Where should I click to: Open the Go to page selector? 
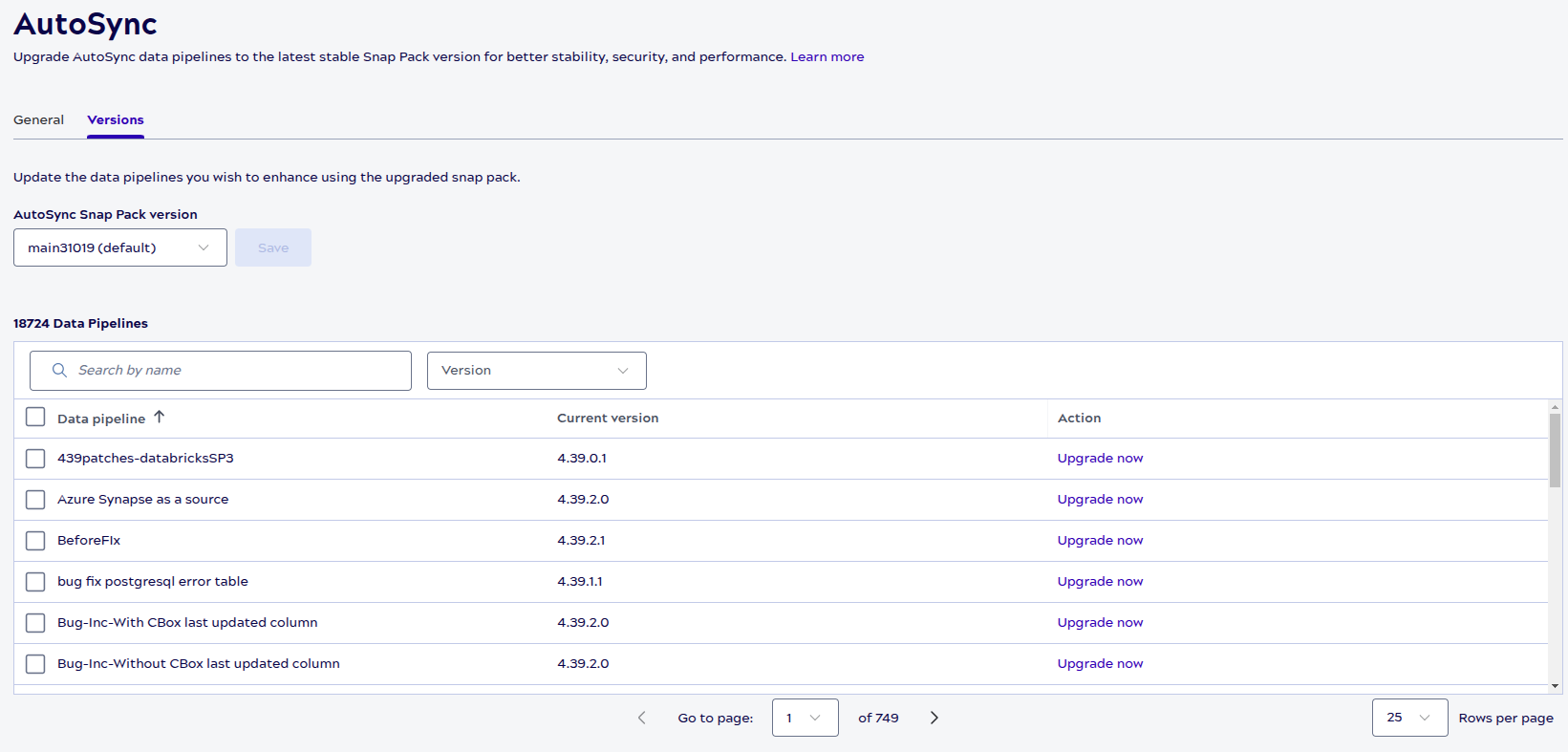(x=805, y=718)
